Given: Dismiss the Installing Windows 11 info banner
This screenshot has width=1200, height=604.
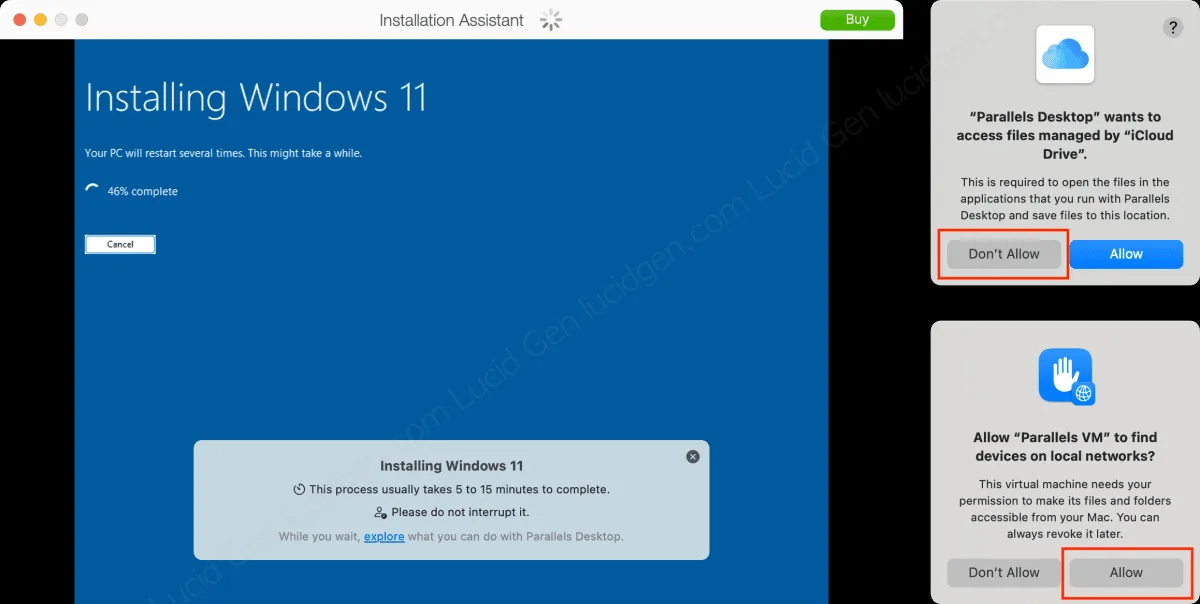Looking at the screenshot, I should tap(692, 456).
